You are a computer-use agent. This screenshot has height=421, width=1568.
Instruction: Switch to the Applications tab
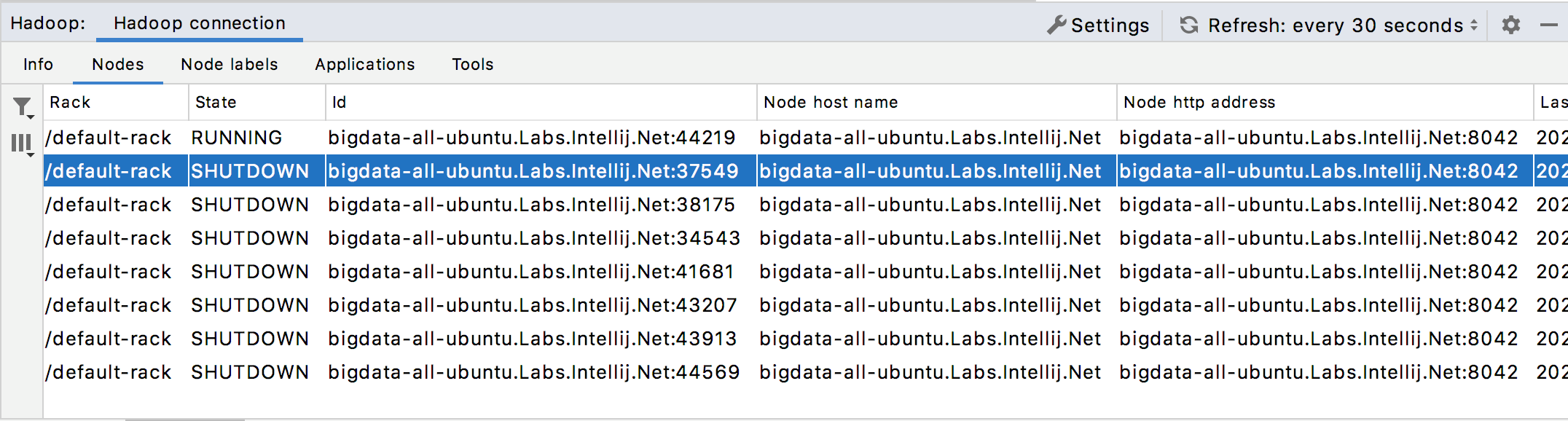[x=364, y=64]
